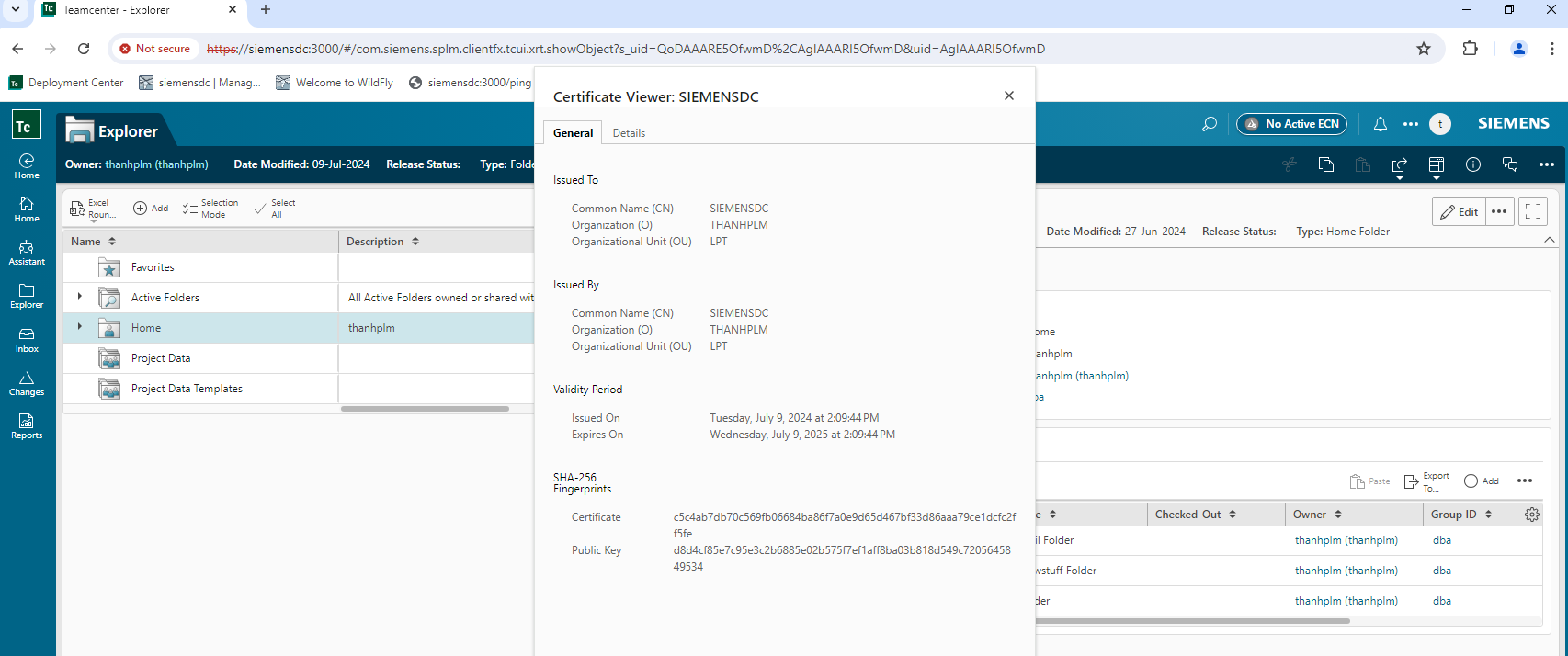1568x656 pixels.
Task: Open the information panel icon
Action: click(x=1473, y=164)
